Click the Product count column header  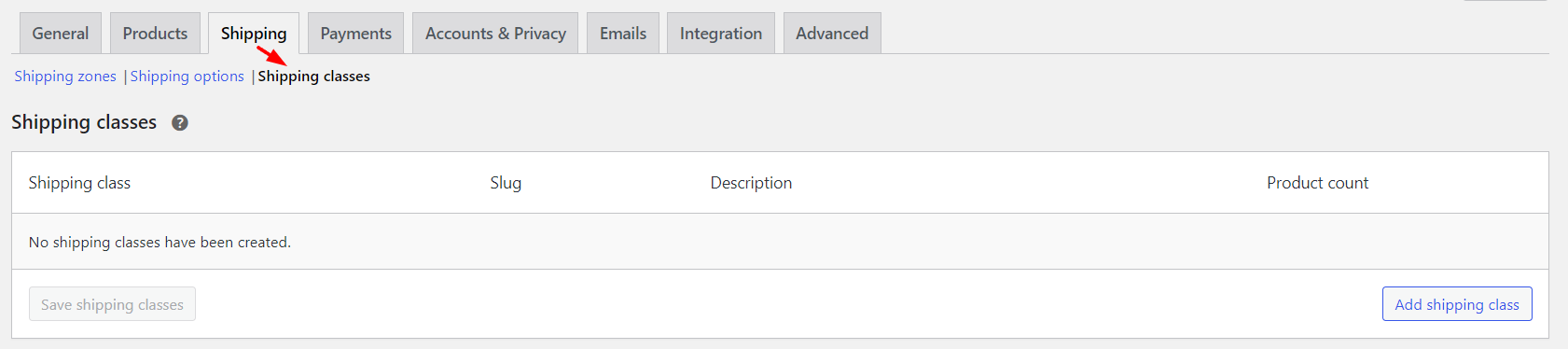(1317, 183)
